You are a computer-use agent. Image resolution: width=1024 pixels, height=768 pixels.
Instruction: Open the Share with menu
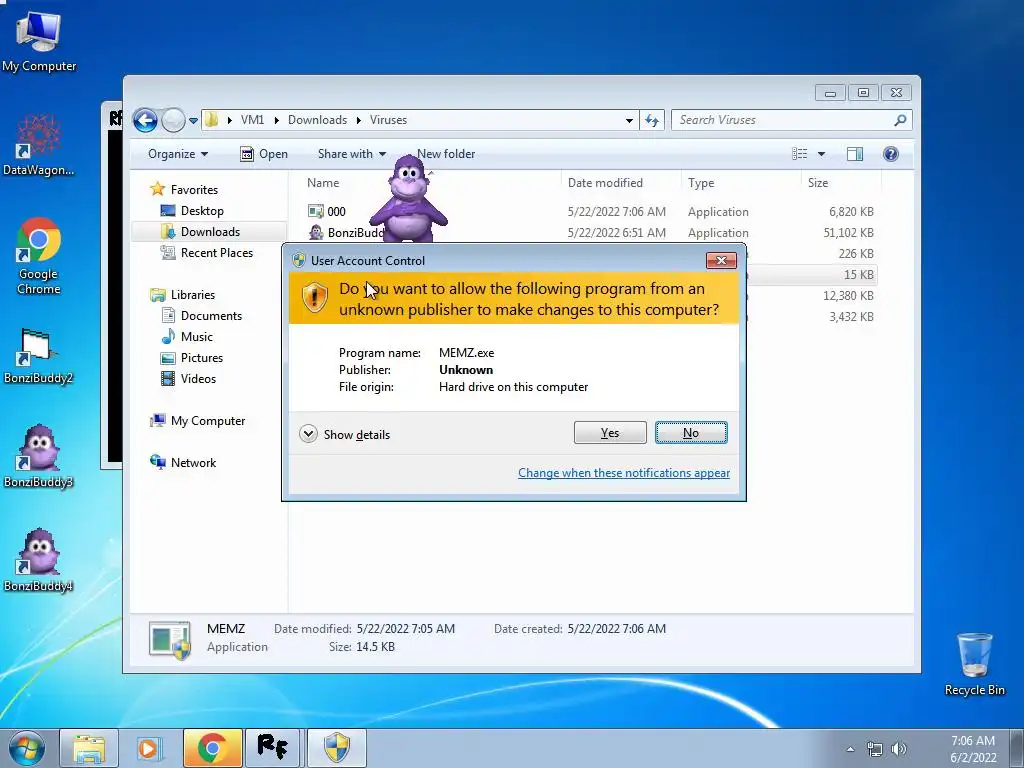[351, 154]
